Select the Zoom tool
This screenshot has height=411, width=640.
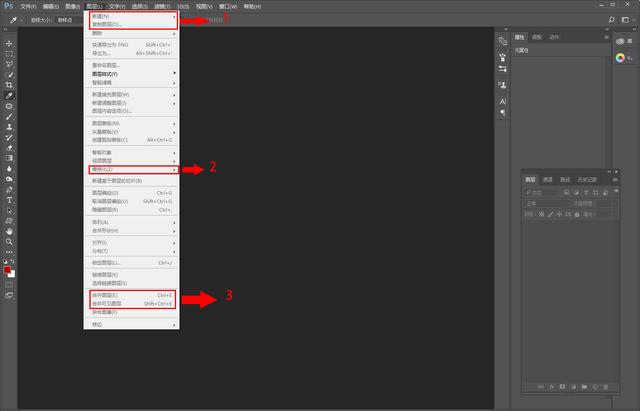pos(9,242)
